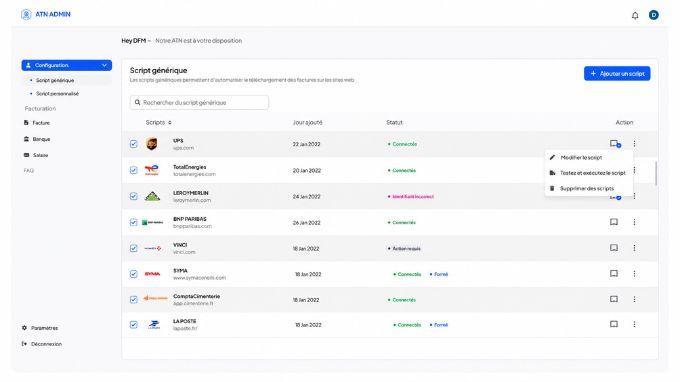Click the Leroy Merlin logo
680x382 pixels.
point(152,196)
